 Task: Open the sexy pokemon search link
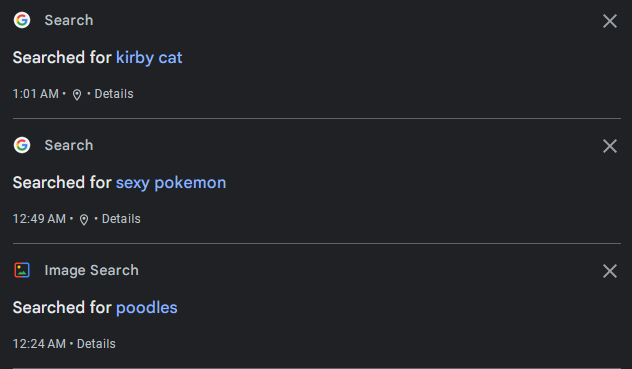pyautogui.click(x=171, y=183)
